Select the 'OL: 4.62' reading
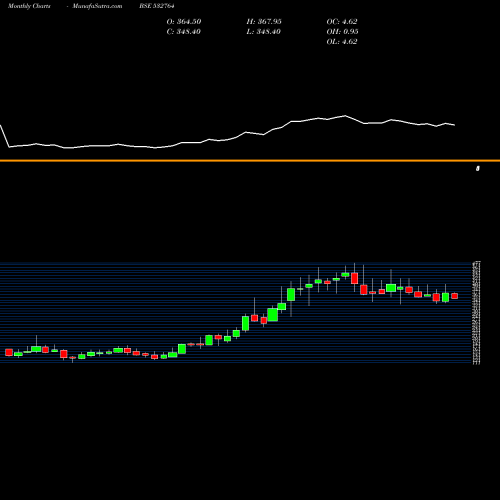Screen dimensions: 500x500 (x=342, y=42)
